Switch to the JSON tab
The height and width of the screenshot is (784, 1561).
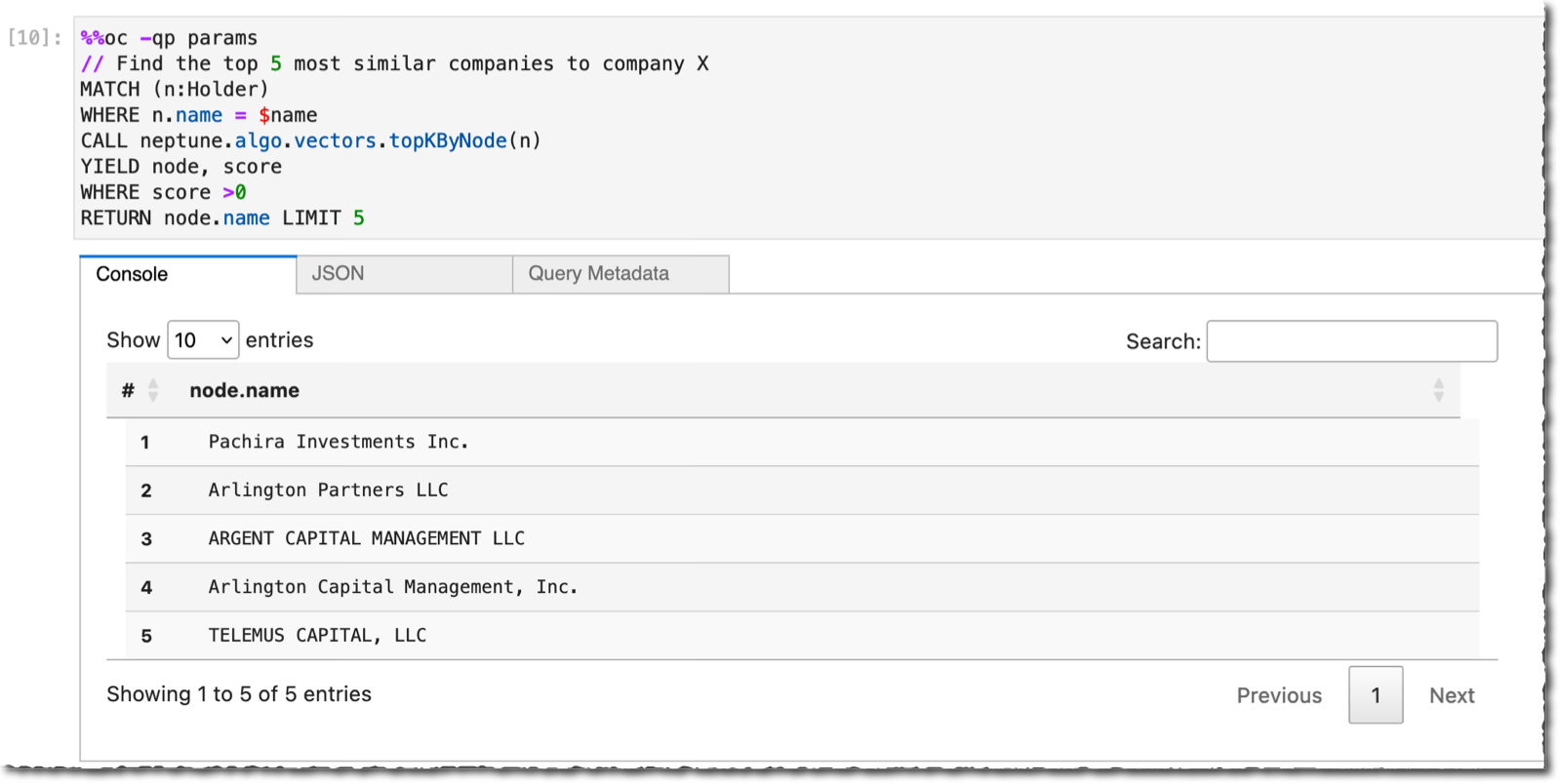click(405, 274)
